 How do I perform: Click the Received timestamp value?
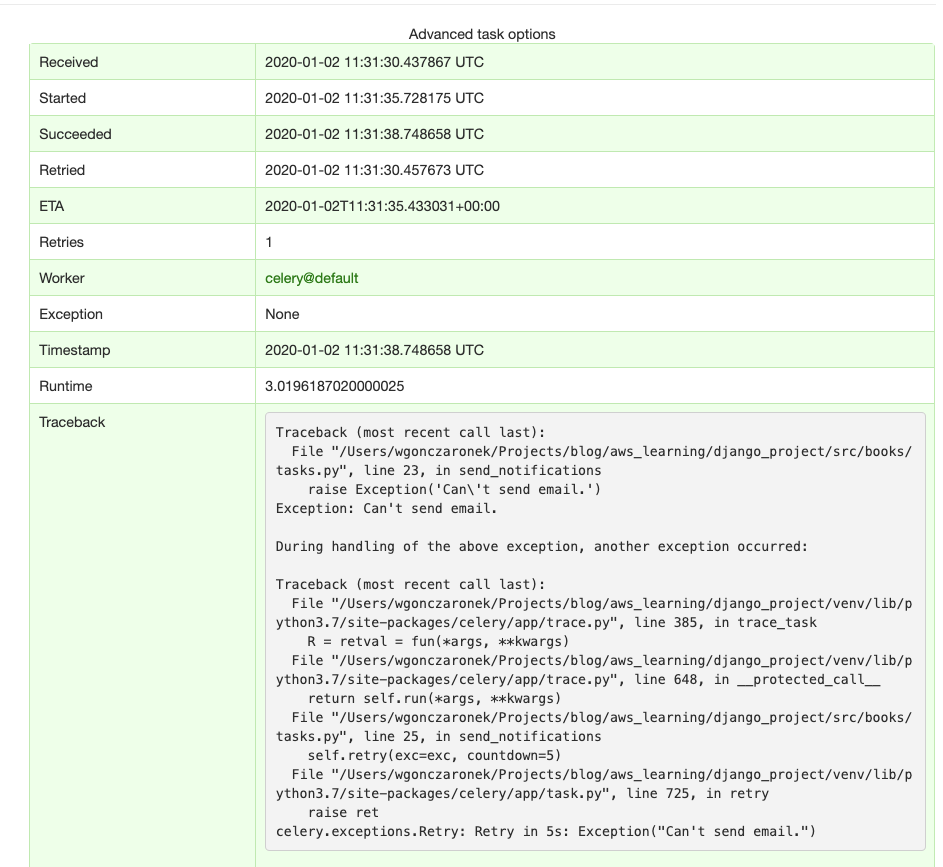374,62
